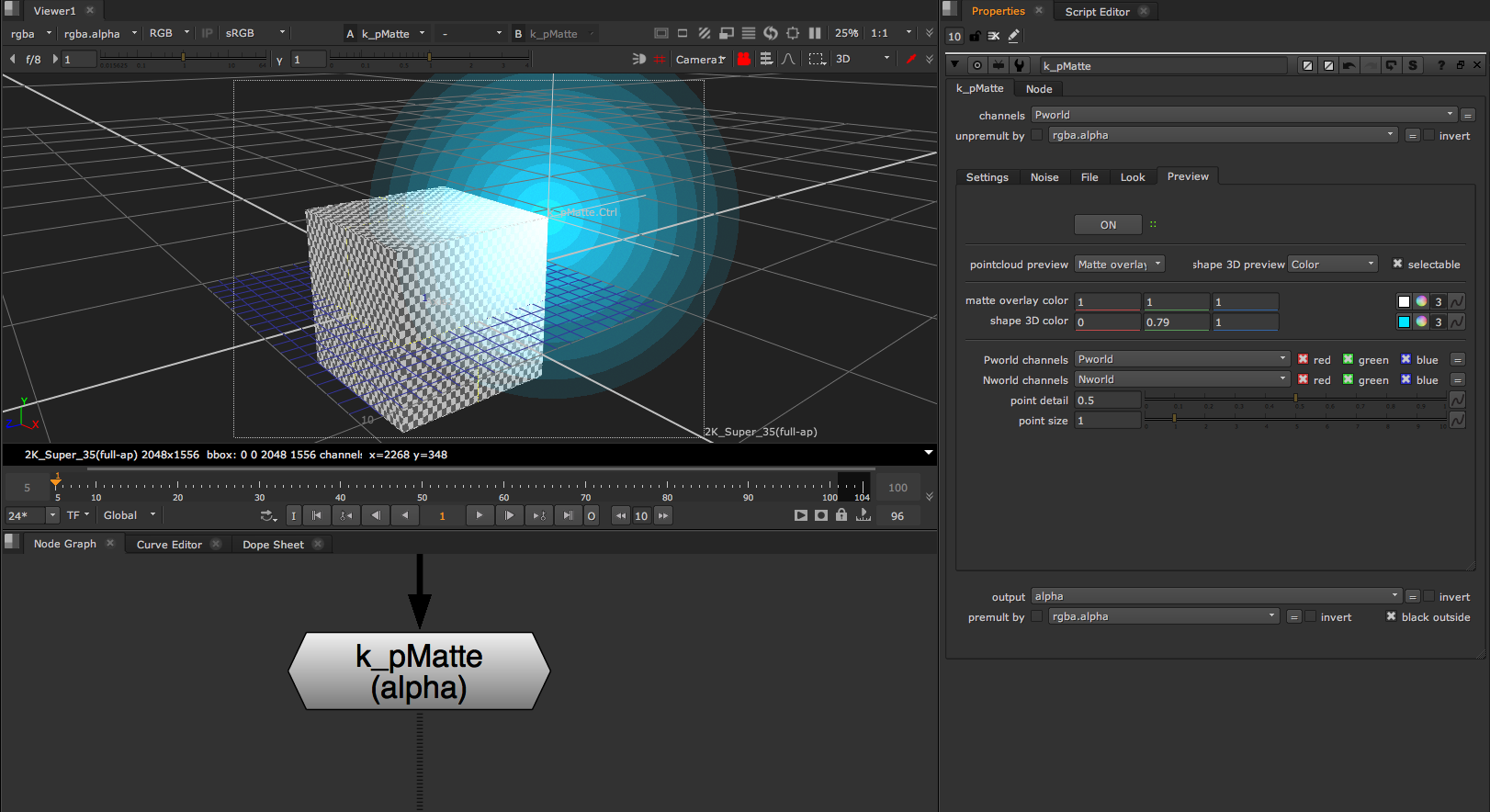This screenshot has height=812, width=1490.
Task: Open the shape 3D preview Color dropdown
Action: tap(1332, 265)
